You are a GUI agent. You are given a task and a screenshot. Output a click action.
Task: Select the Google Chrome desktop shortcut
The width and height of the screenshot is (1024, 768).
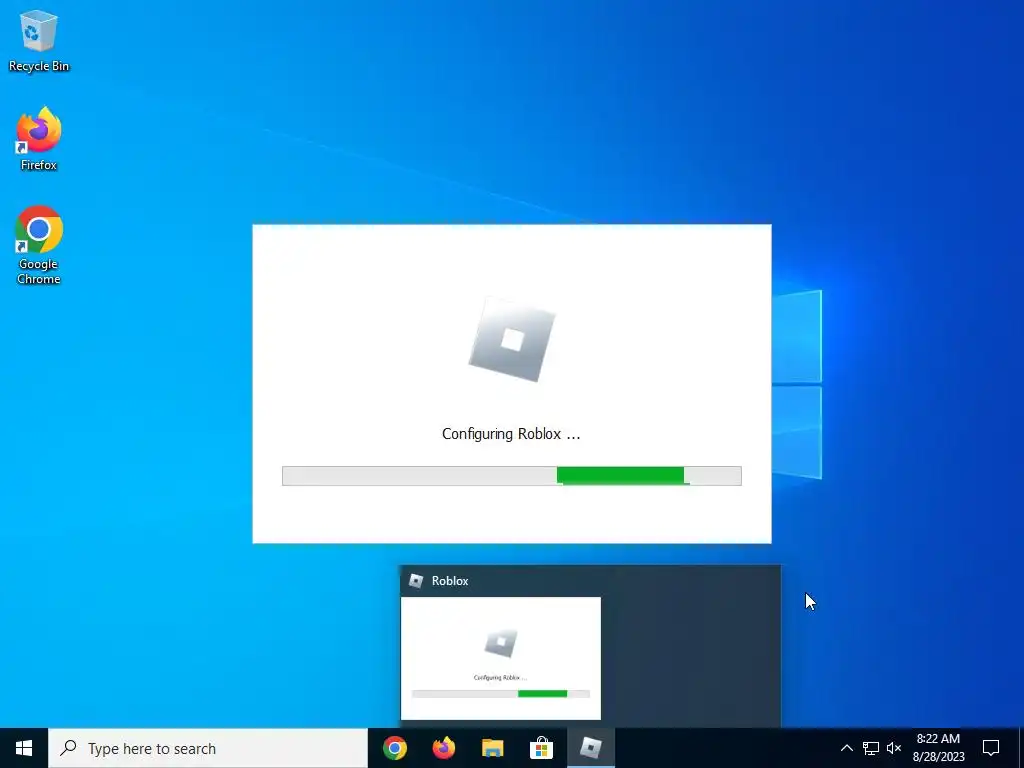(39, 246)
